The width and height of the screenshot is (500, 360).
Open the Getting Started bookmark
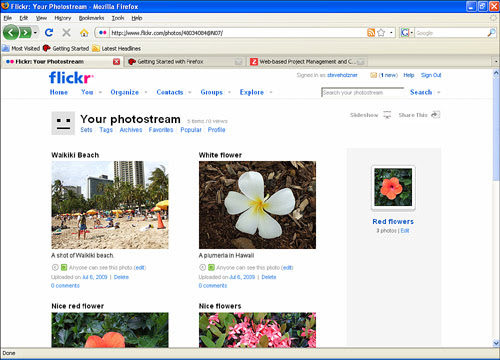[66, 48]
